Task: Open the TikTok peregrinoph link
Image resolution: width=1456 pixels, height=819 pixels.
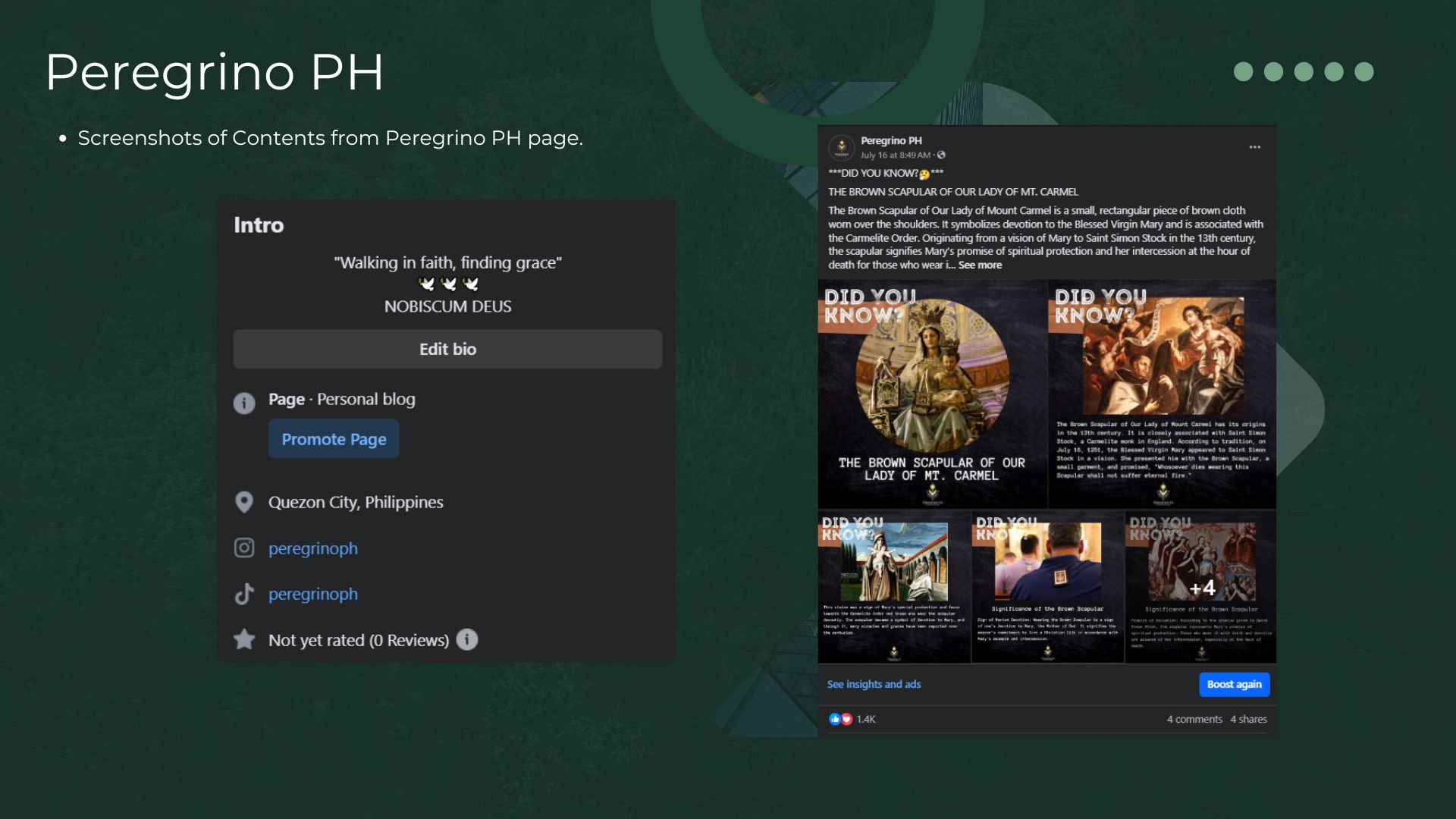Action: pos(313,594)
